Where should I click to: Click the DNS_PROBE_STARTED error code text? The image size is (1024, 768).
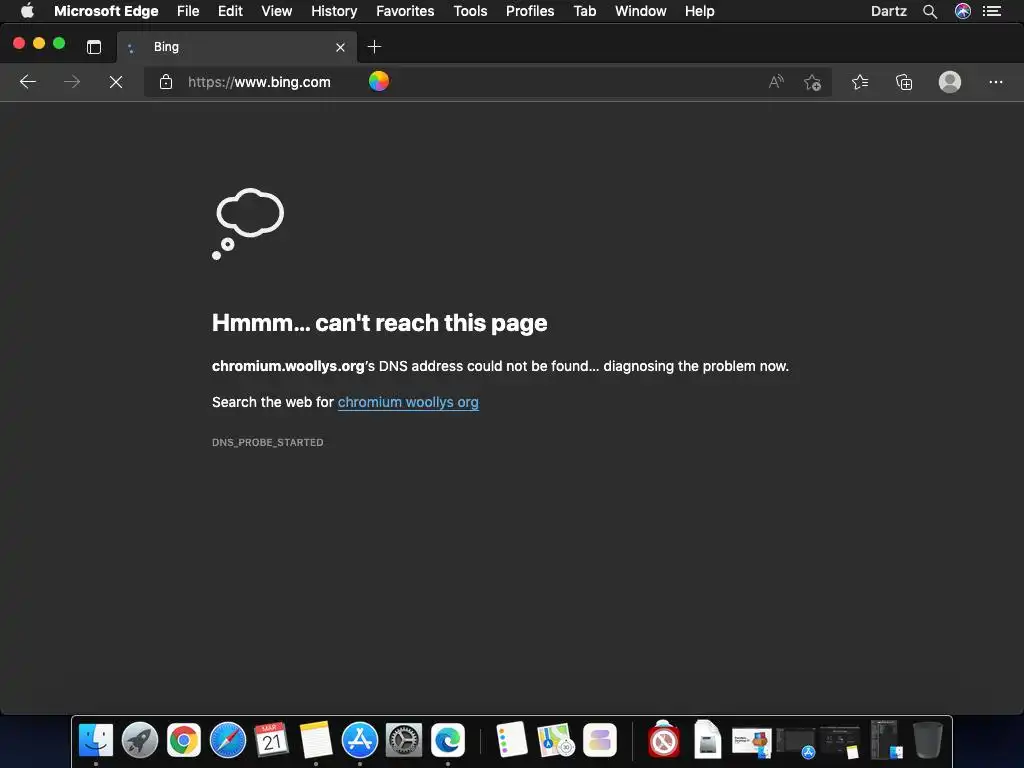point(268,442)
